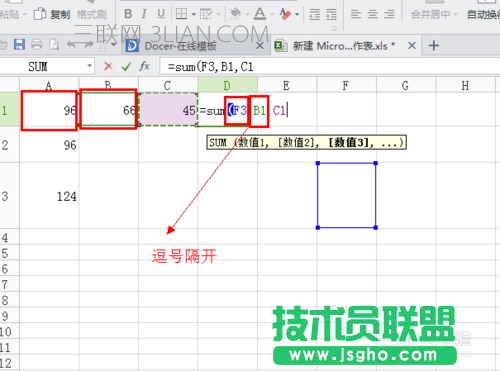Click the 合并居中 merge and center button
Screen dimensions: 500x371
[430, 14]
